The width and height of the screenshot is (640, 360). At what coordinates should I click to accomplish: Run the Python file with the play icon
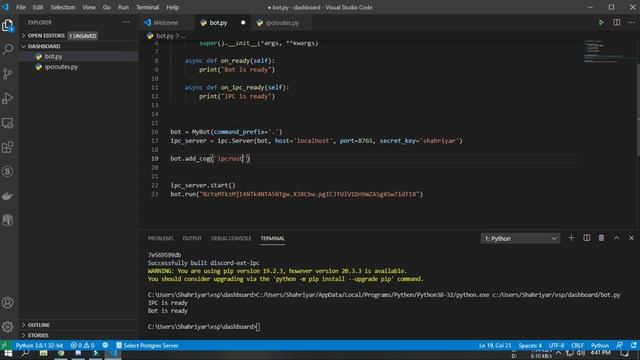pyautogui.click(x=601, y=22)
